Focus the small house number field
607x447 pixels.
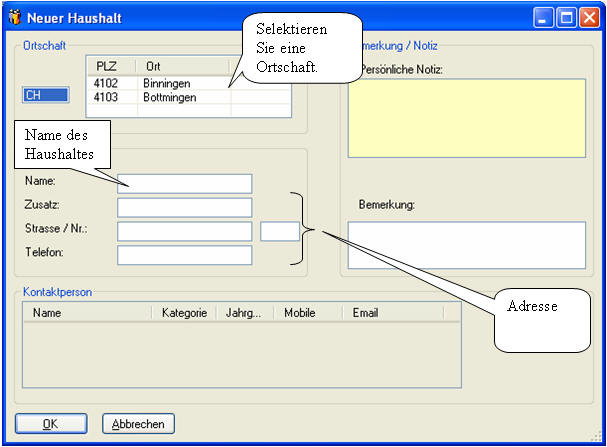tap(279, 231)
